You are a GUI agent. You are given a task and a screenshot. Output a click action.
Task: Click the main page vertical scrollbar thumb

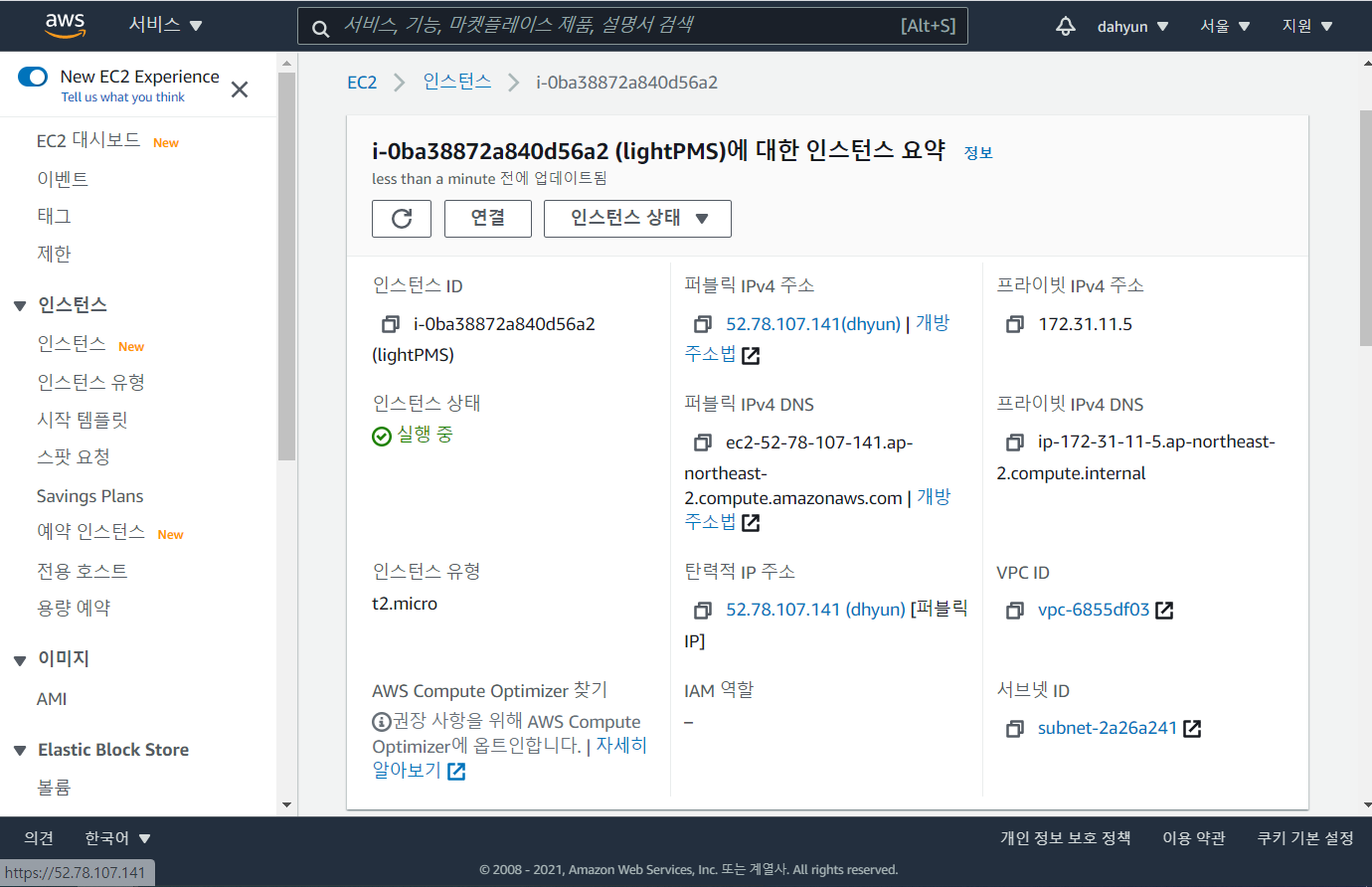1366,228
